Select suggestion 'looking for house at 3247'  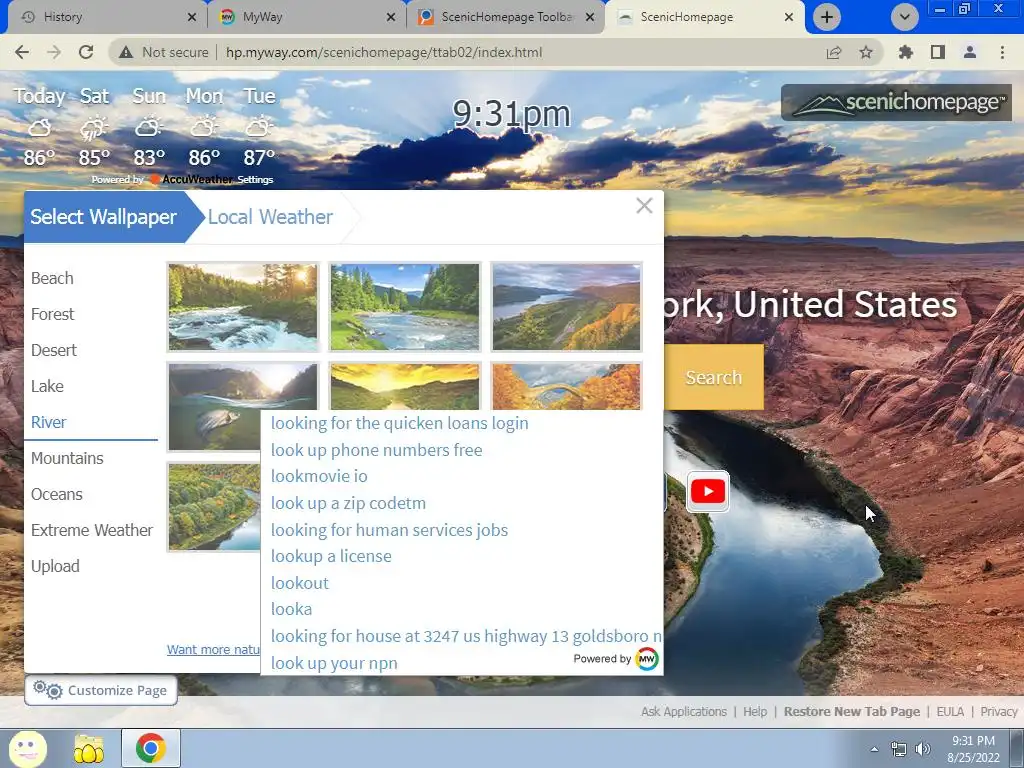466,636
